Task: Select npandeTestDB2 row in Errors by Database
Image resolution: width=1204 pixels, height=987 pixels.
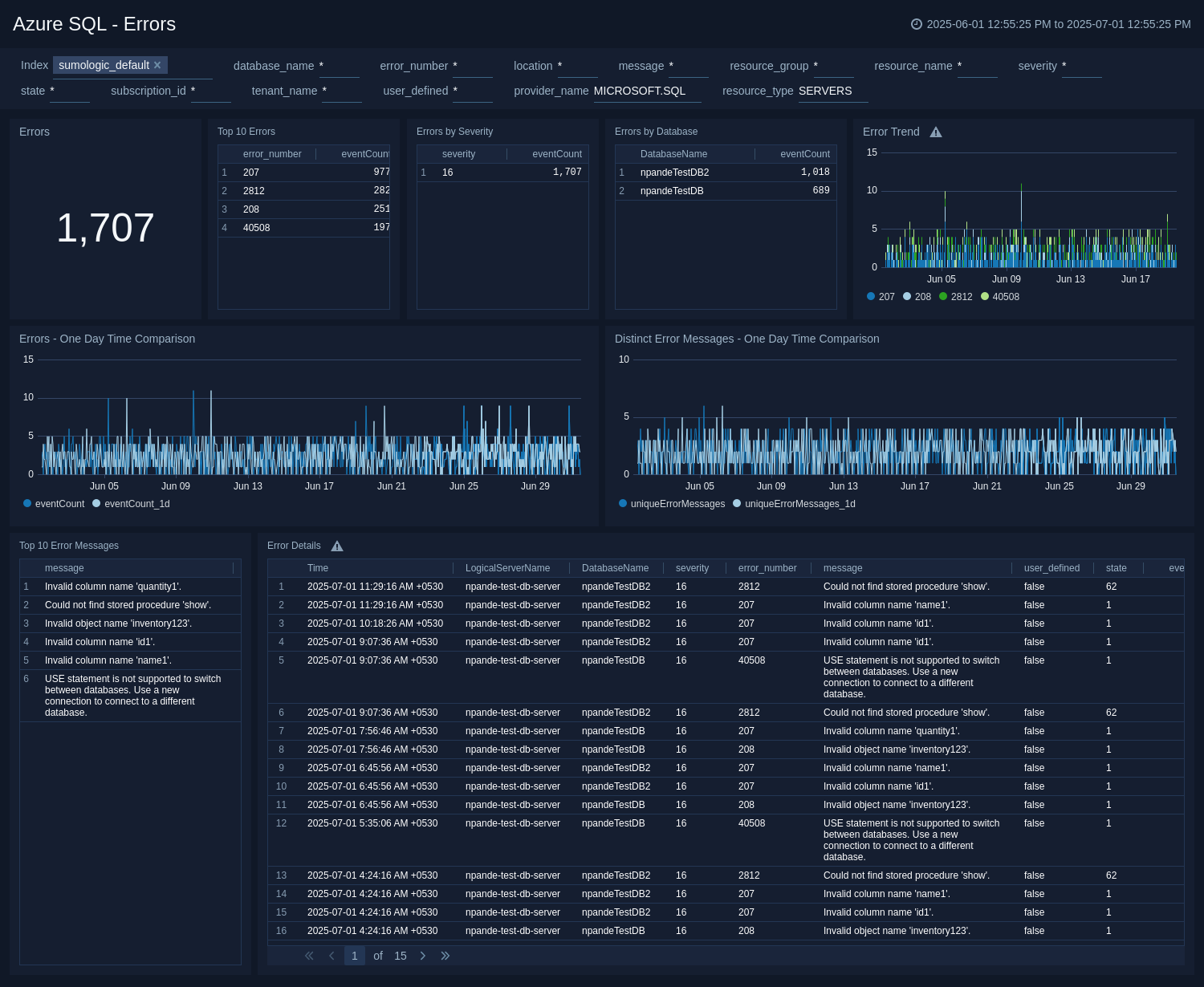Action: coord(726,173)
